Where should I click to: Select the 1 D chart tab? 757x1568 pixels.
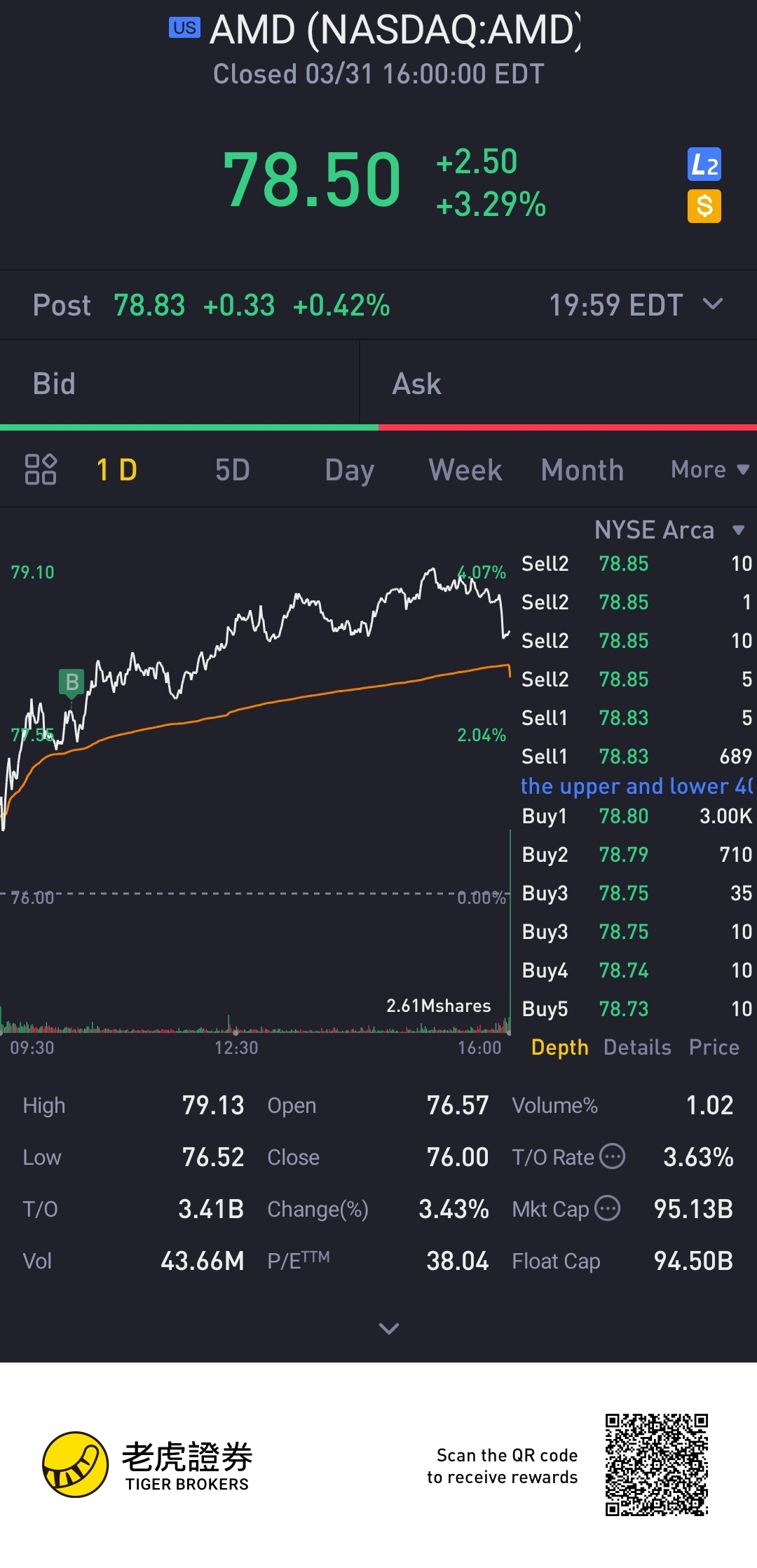(x=116, y=470)
